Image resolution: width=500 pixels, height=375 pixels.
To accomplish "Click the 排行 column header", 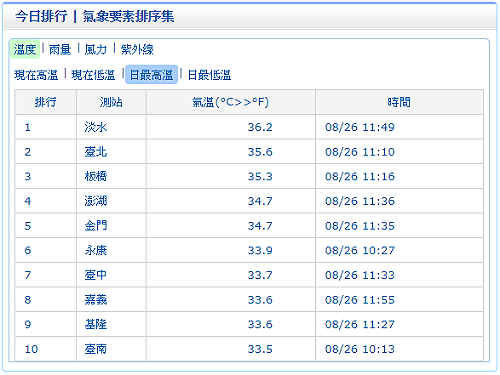I will pos(46,102).
